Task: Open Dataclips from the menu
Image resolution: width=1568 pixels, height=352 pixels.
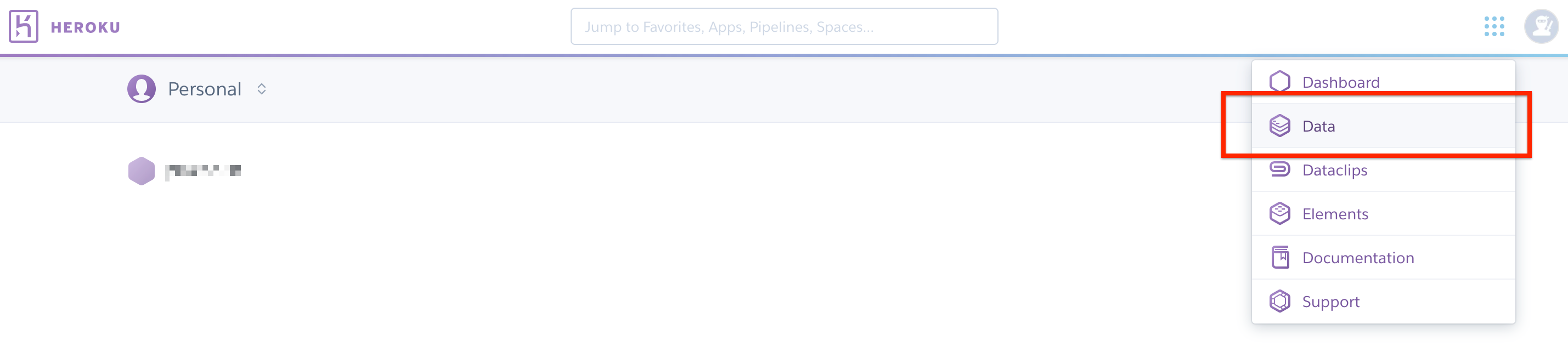Action: click(x=1334, y=170)
